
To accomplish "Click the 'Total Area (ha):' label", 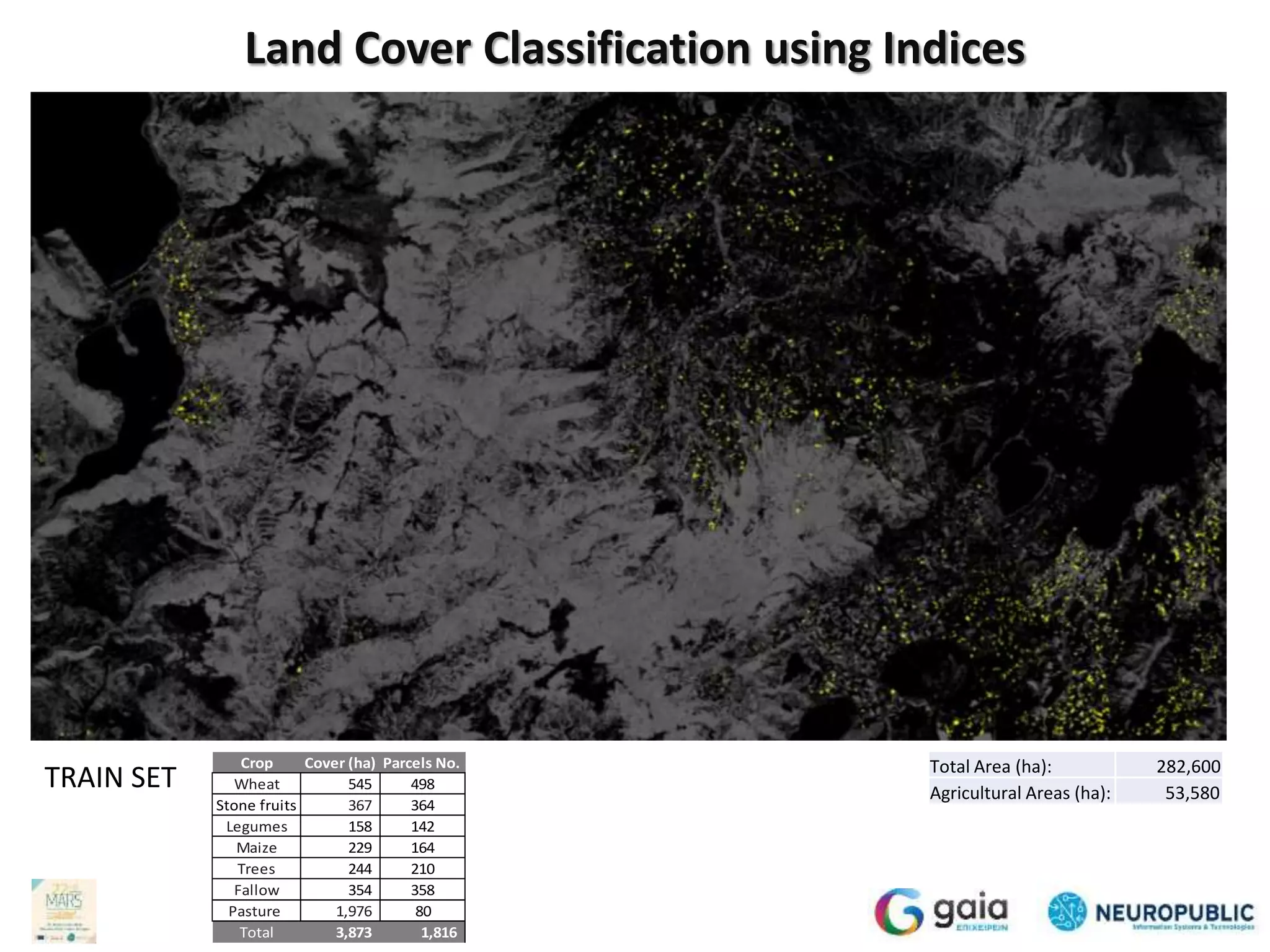I will pos(990,767).
